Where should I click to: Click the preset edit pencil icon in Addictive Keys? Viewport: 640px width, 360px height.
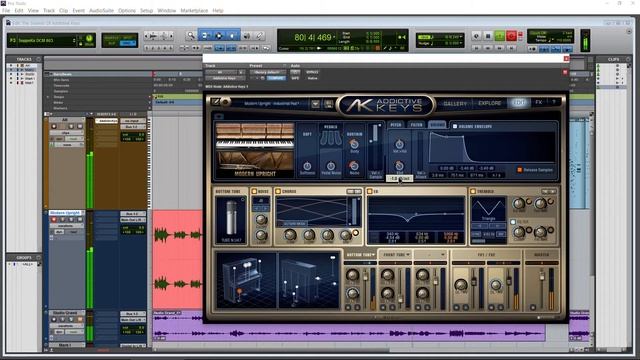pyautogui.click(x=216, y=102)
